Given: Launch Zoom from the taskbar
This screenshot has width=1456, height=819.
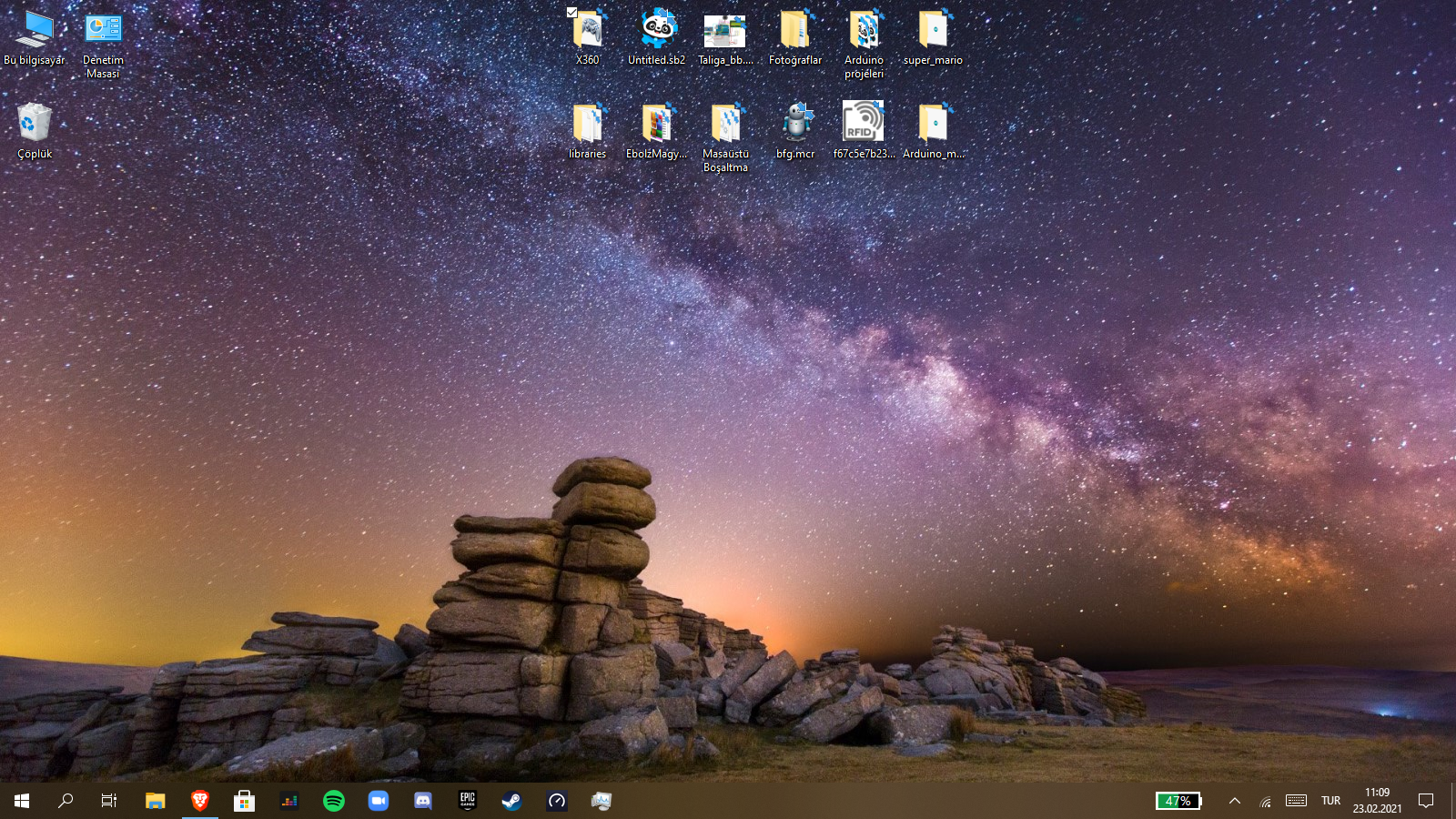Looking at the screenshot, I should click(379, 801).
